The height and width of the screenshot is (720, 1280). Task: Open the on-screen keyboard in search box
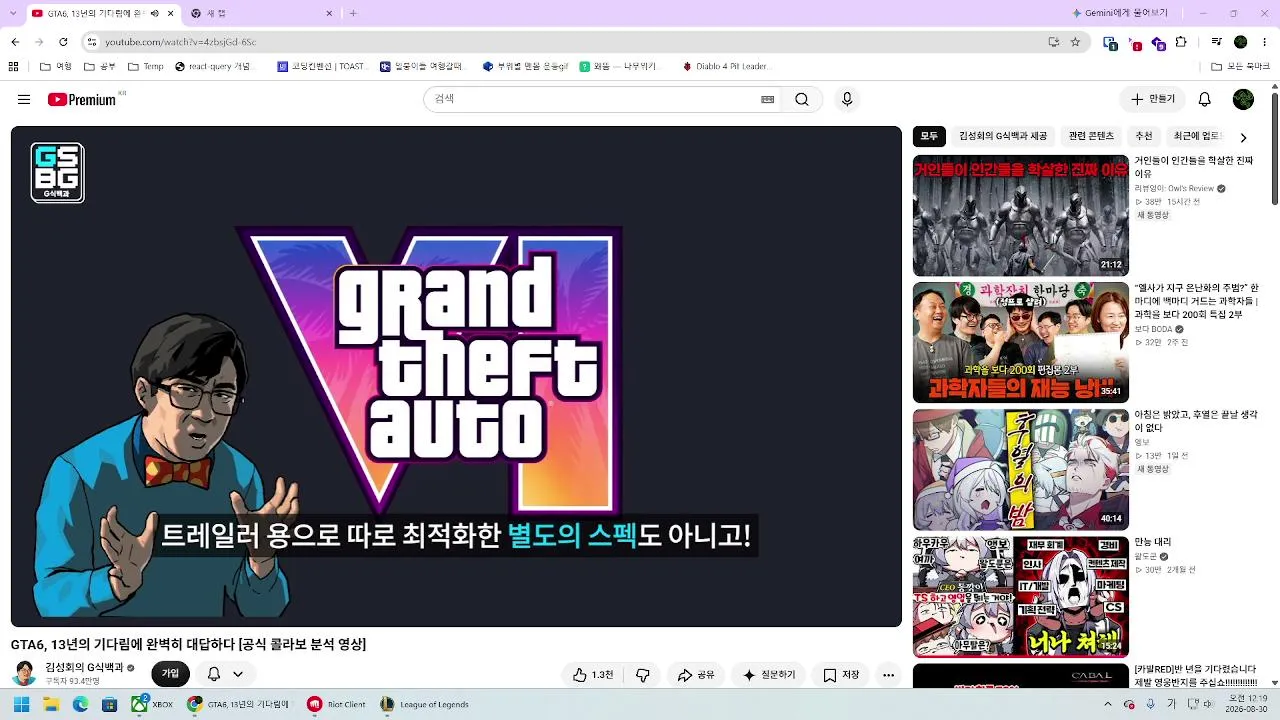(767, 99)
